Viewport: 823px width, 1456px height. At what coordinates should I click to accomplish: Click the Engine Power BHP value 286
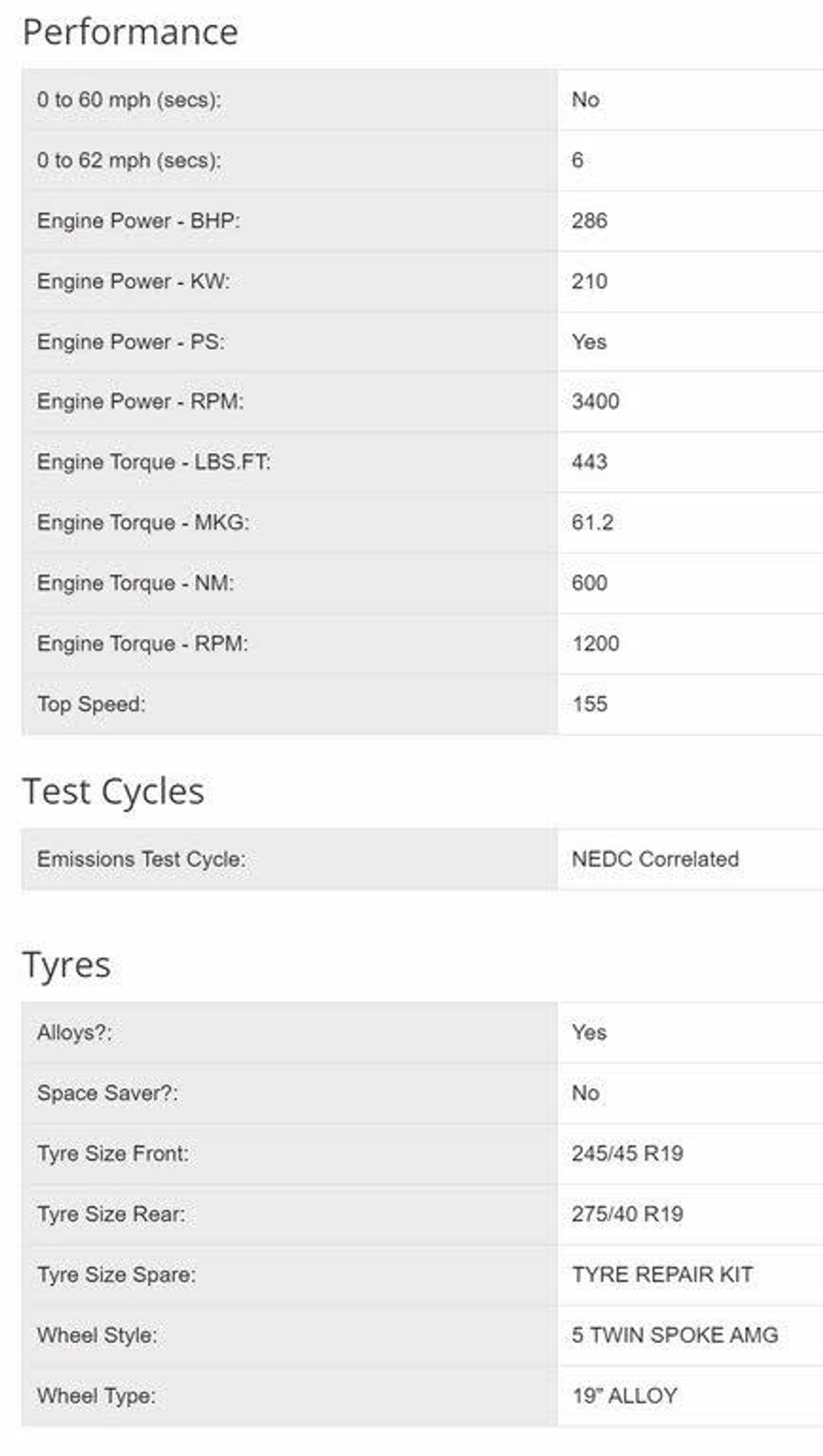pos(589,221)
